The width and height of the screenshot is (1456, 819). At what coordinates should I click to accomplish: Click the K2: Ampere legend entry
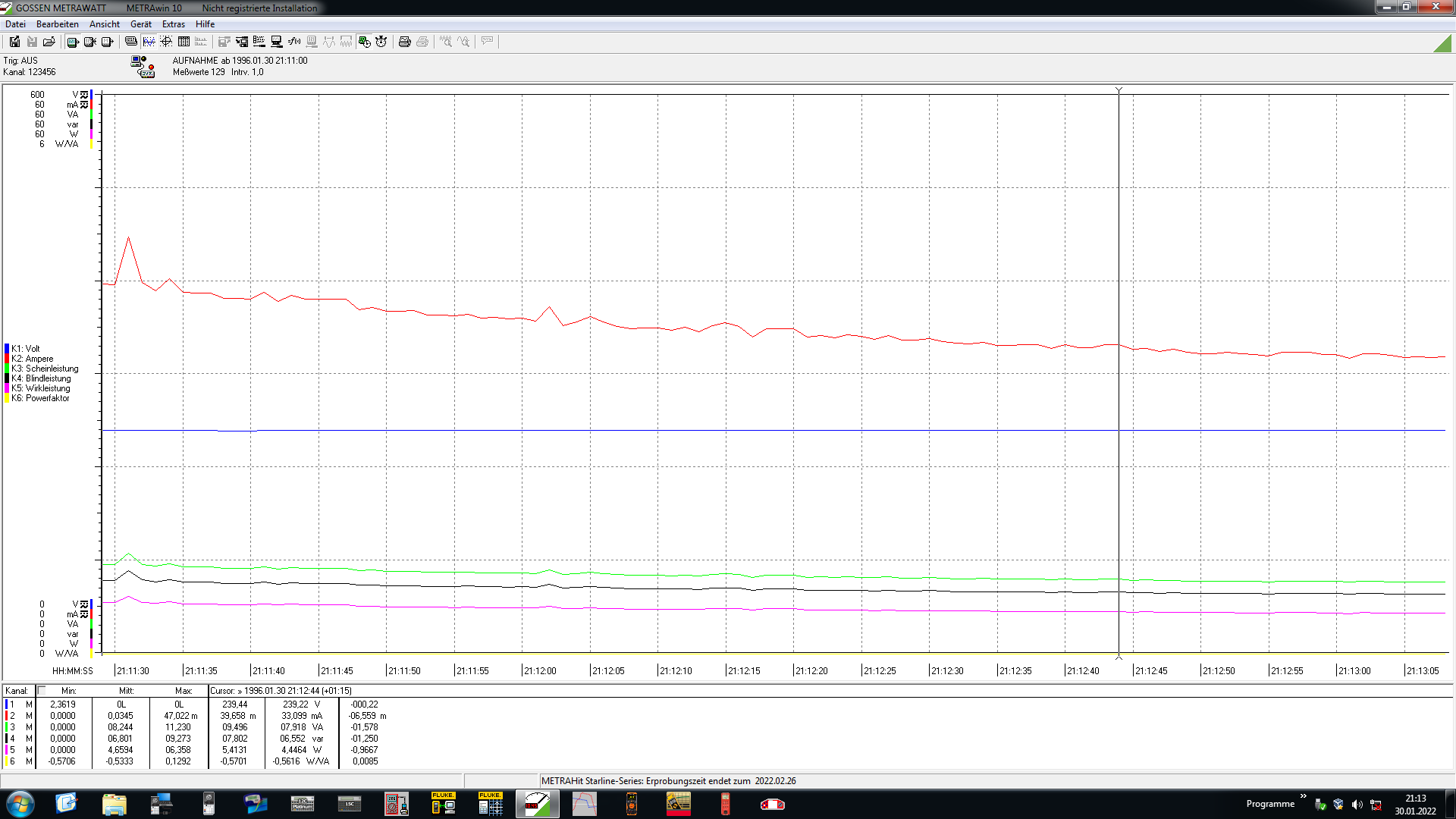[x=33, y=359]
